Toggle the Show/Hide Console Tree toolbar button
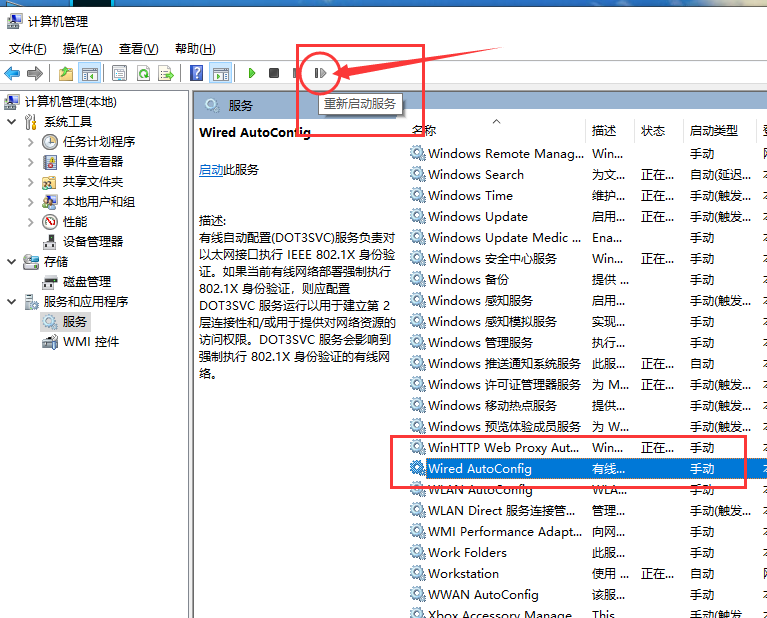 [90, 73]
